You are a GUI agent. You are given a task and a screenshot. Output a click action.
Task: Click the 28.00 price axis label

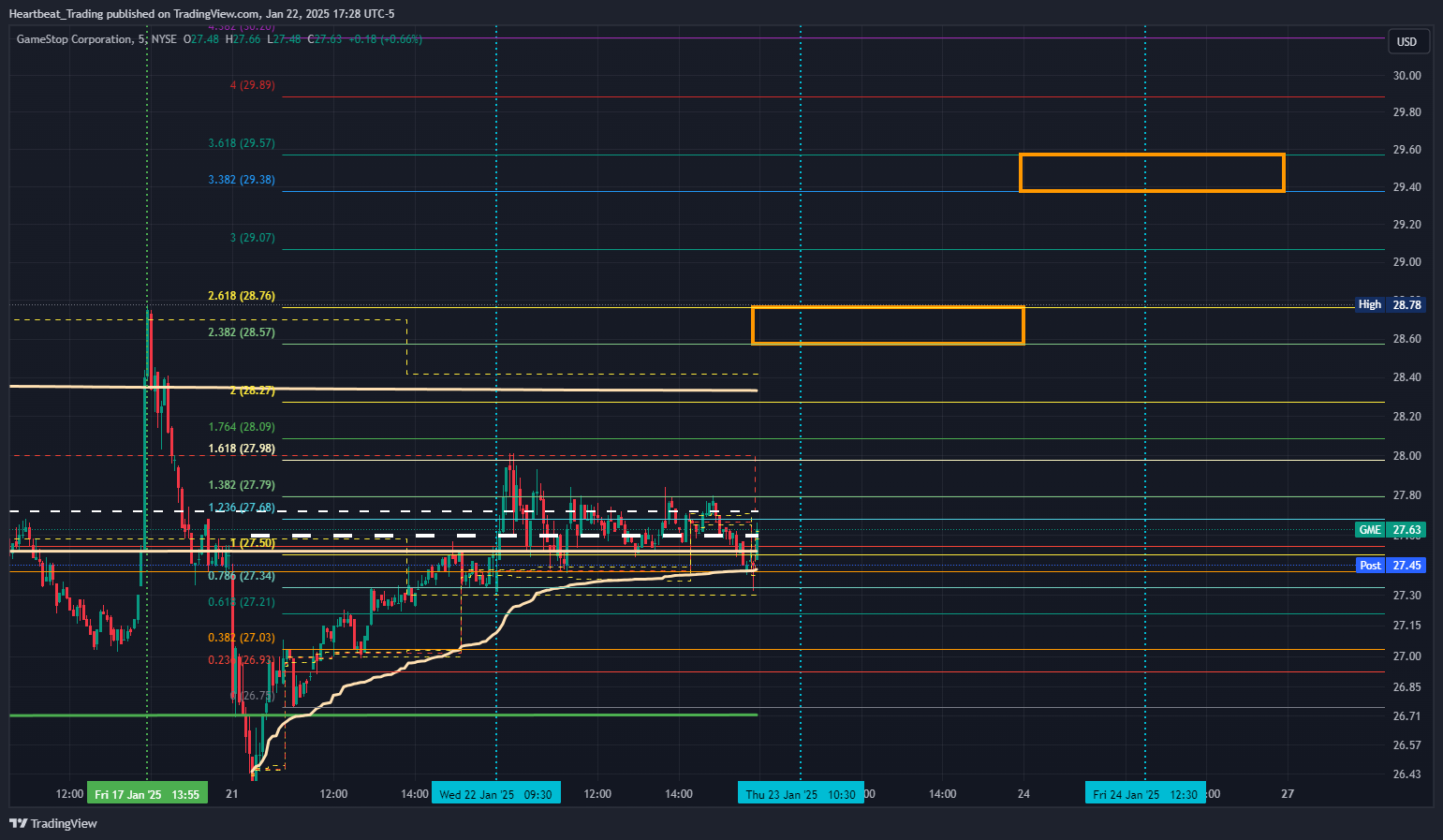1406,456
